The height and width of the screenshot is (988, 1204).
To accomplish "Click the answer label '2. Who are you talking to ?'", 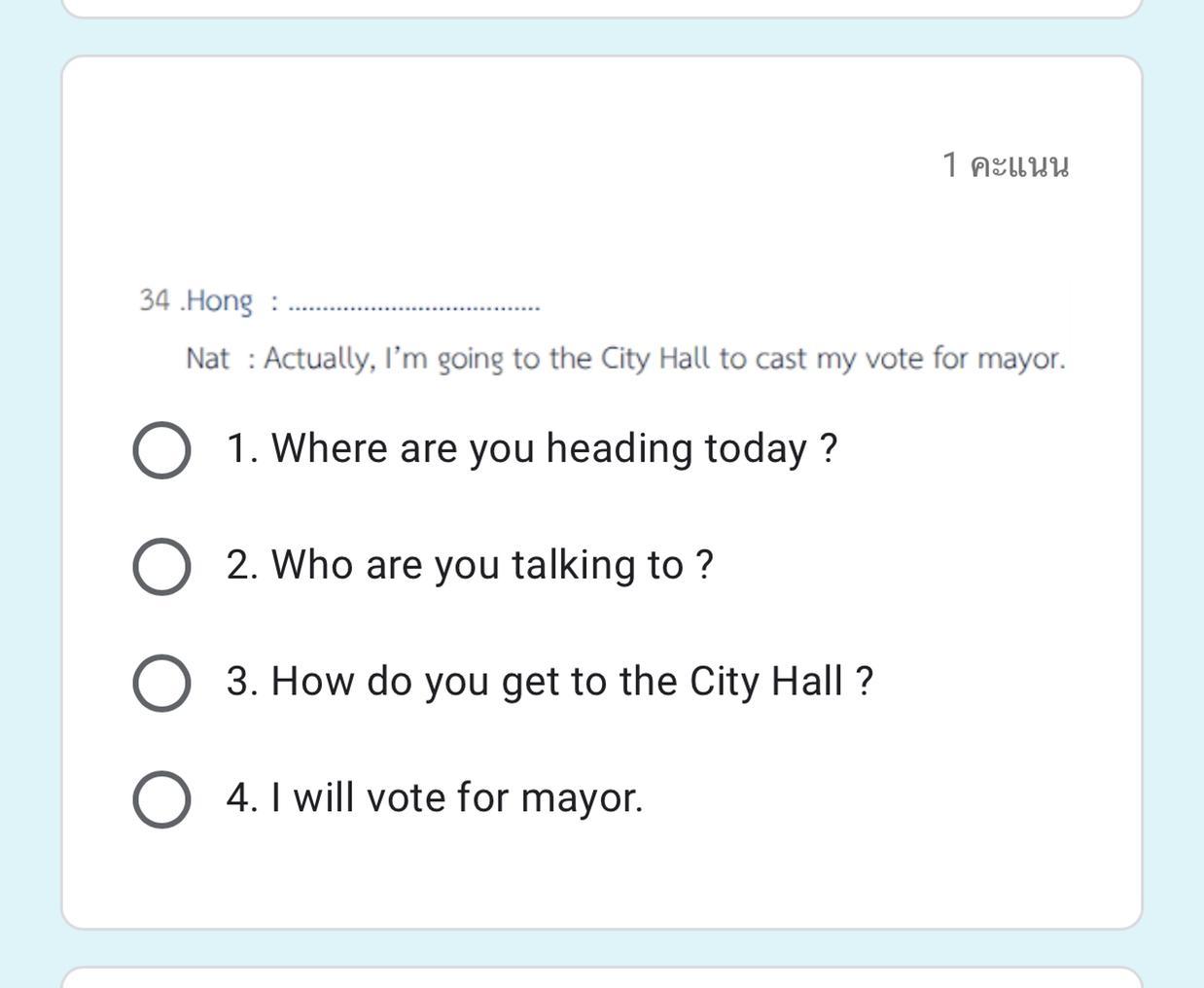I will pyautogui.click(x=470, y=565).
